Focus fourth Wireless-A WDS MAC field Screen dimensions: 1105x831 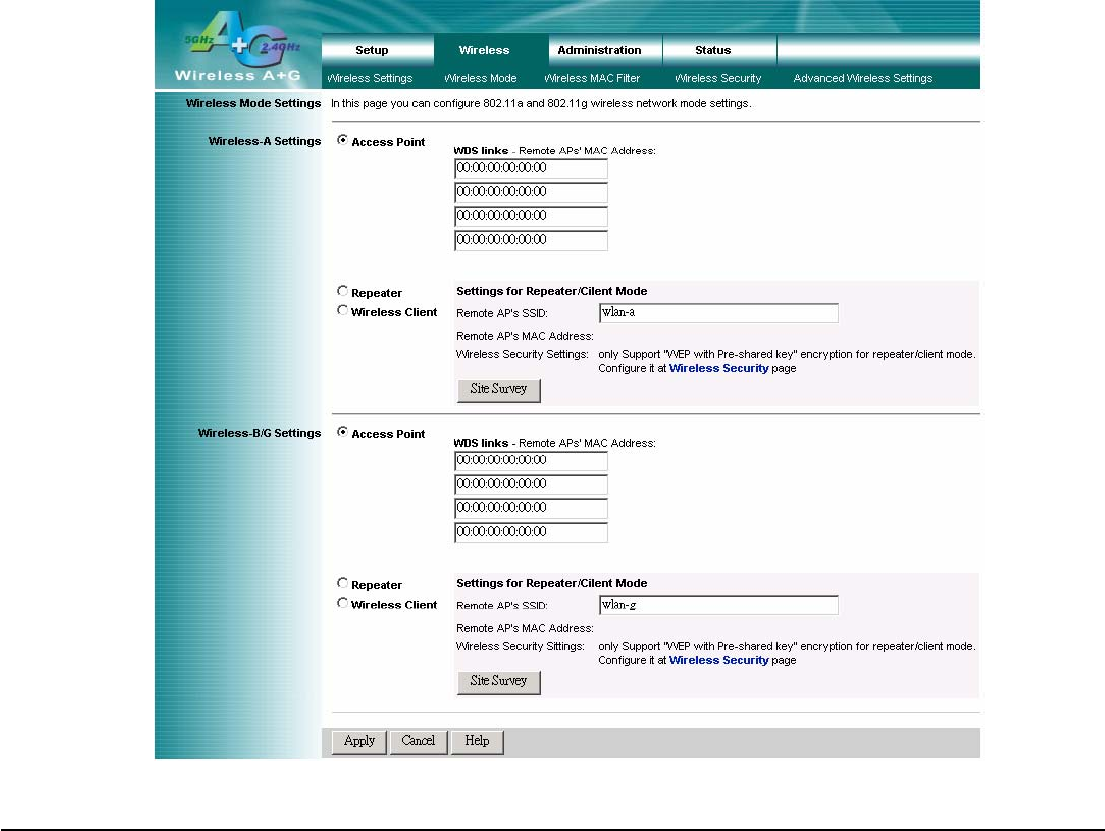tap(531, 240)
